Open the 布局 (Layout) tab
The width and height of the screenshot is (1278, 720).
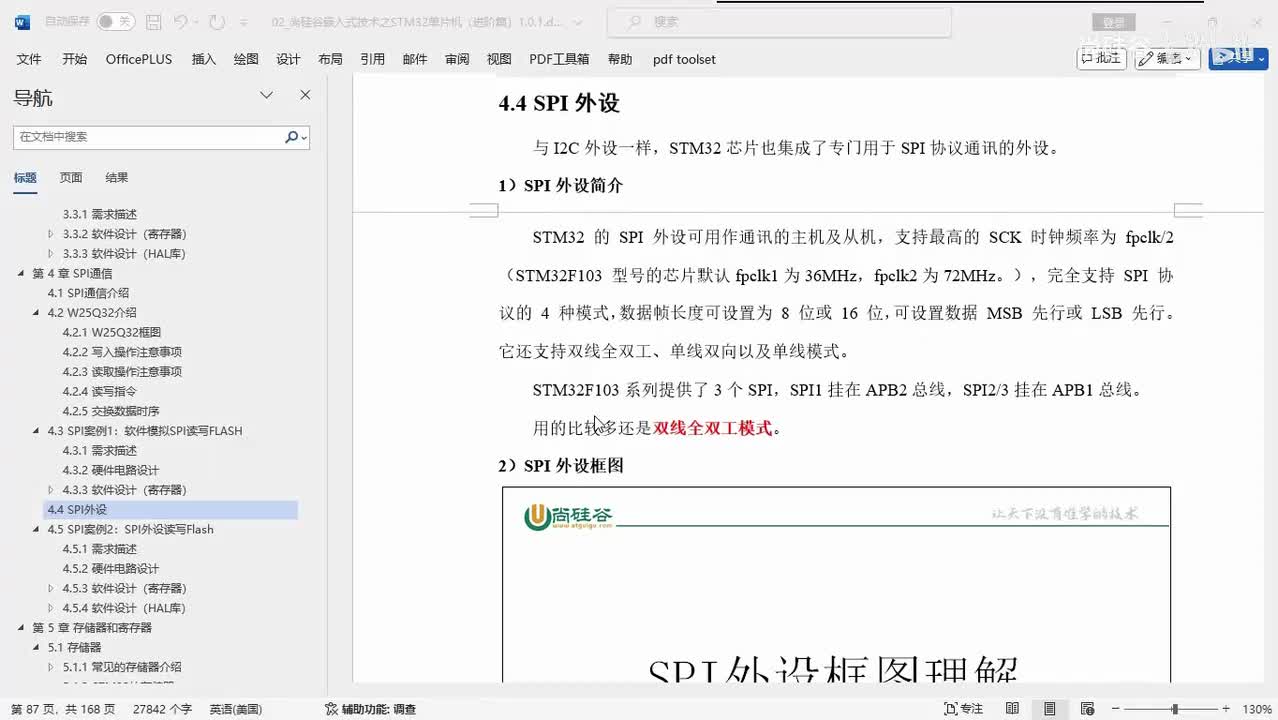click(330, 59)
